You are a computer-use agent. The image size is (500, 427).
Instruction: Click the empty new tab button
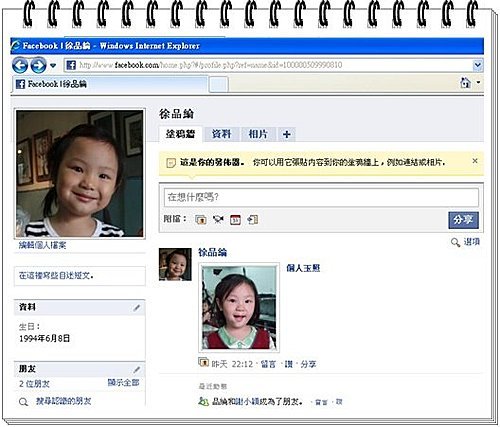219,84
